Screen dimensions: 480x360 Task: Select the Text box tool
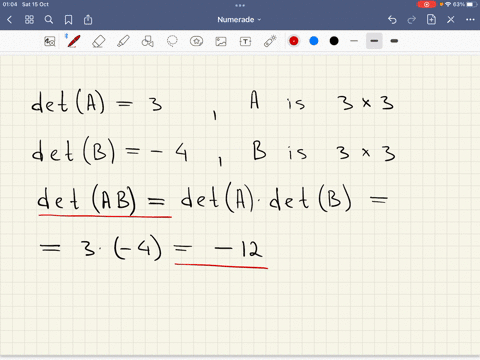(245, 41)
